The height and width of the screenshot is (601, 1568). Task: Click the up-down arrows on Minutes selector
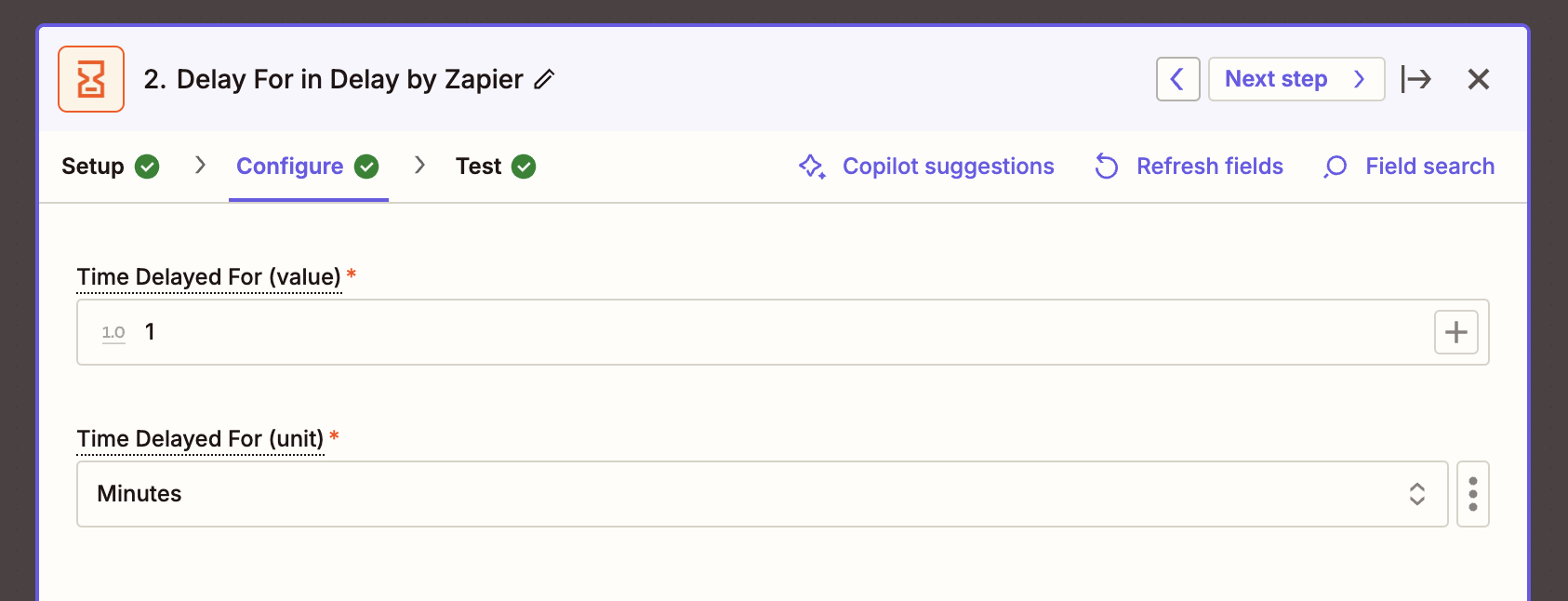click(x=1416, y=494)
